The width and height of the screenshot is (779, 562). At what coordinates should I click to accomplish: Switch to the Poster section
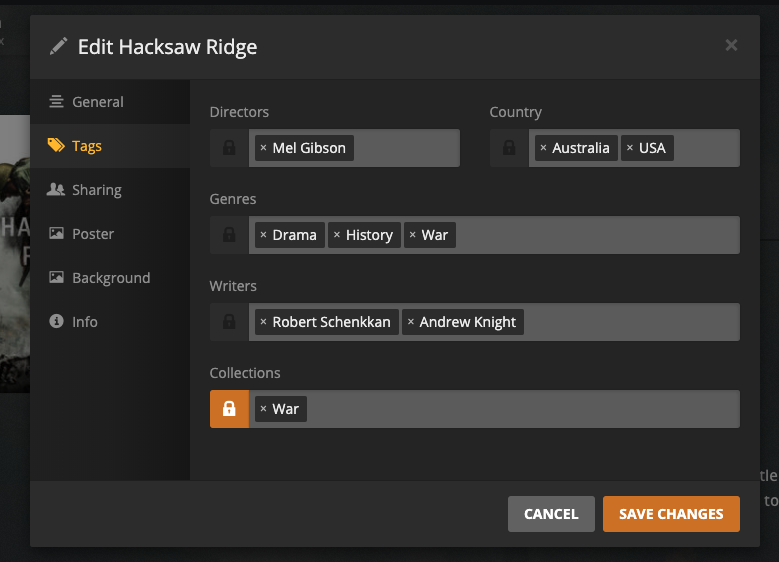[x=110, y=234]
